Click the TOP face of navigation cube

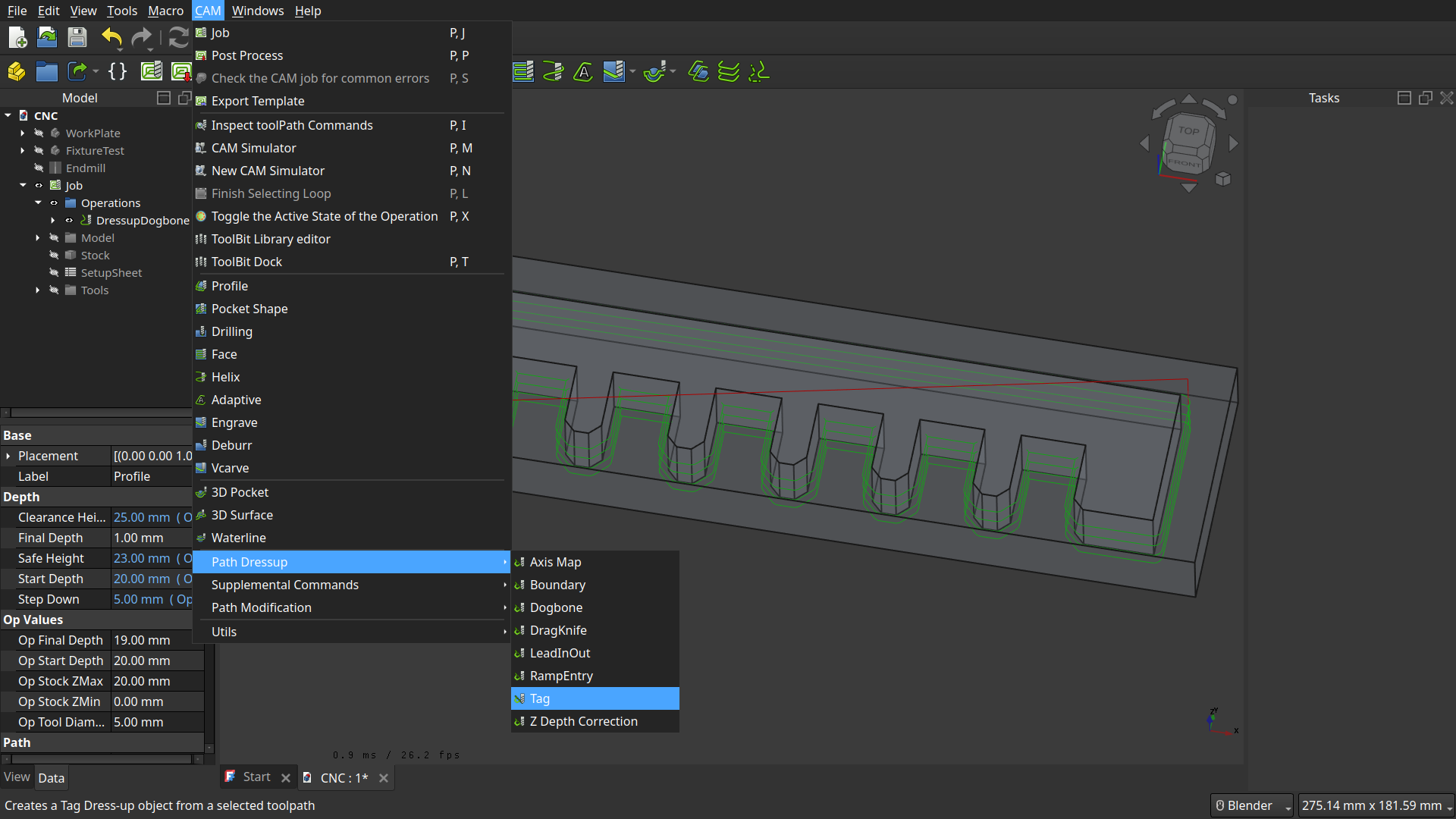click(1188, 131)
